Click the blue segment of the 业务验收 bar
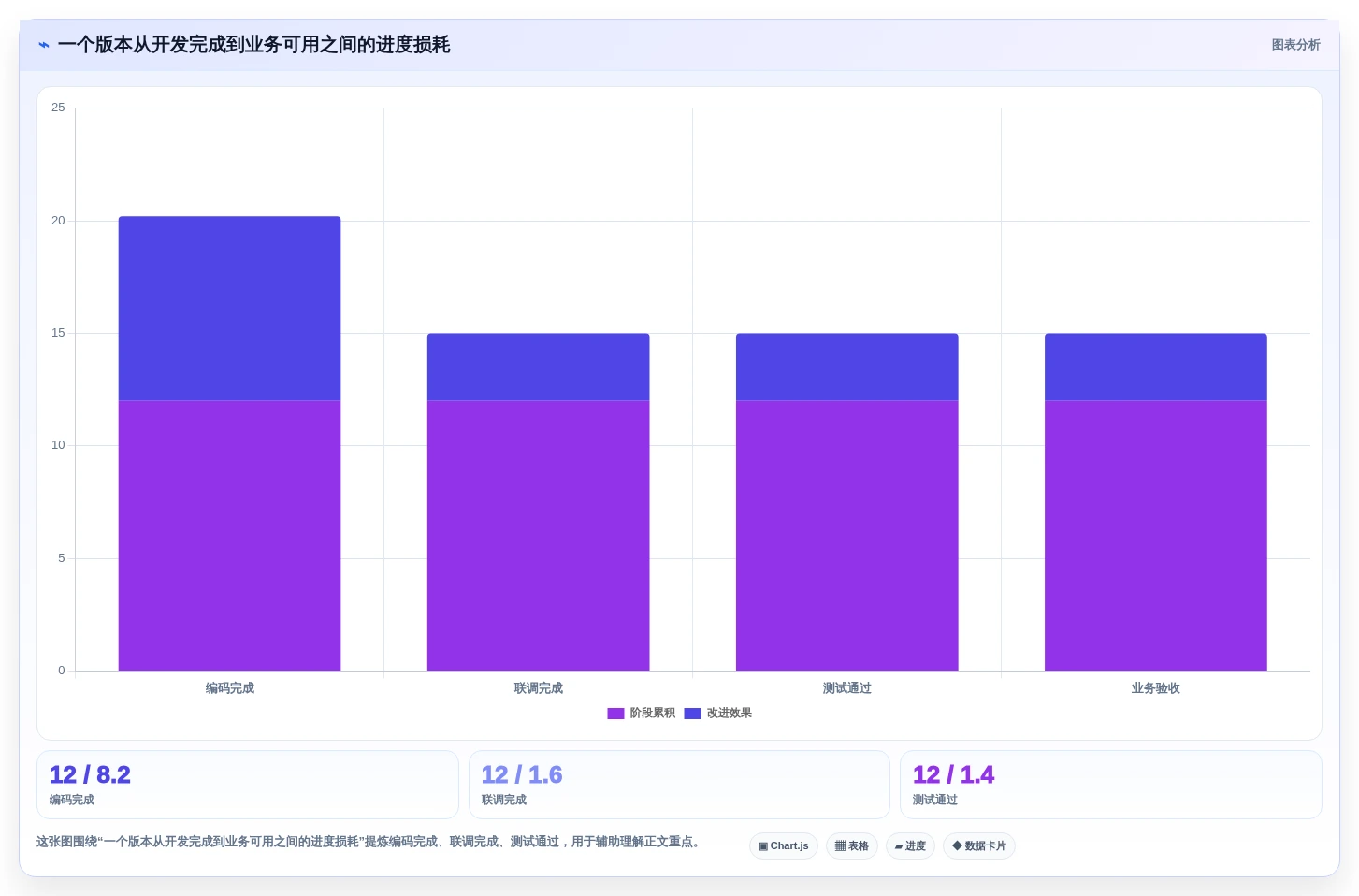This screenshot has height=896, width=1359. [1156, 367]
